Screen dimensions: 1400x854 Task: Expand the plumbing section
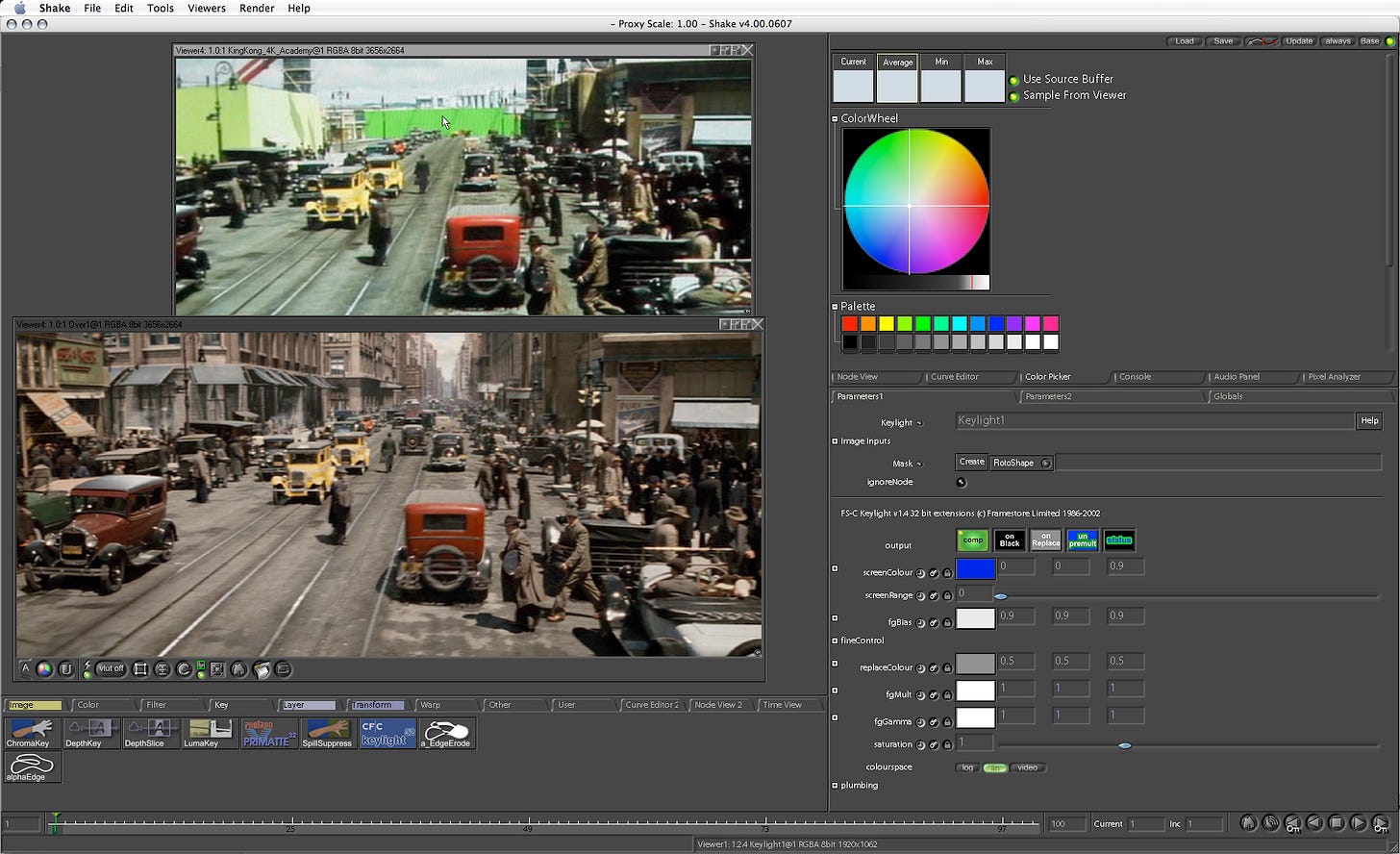835,786
